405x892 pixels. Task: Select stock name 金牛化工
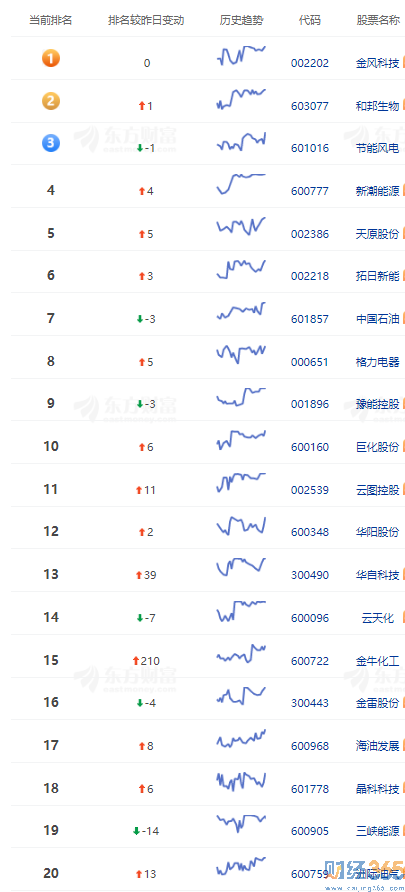tap(378, 661)
